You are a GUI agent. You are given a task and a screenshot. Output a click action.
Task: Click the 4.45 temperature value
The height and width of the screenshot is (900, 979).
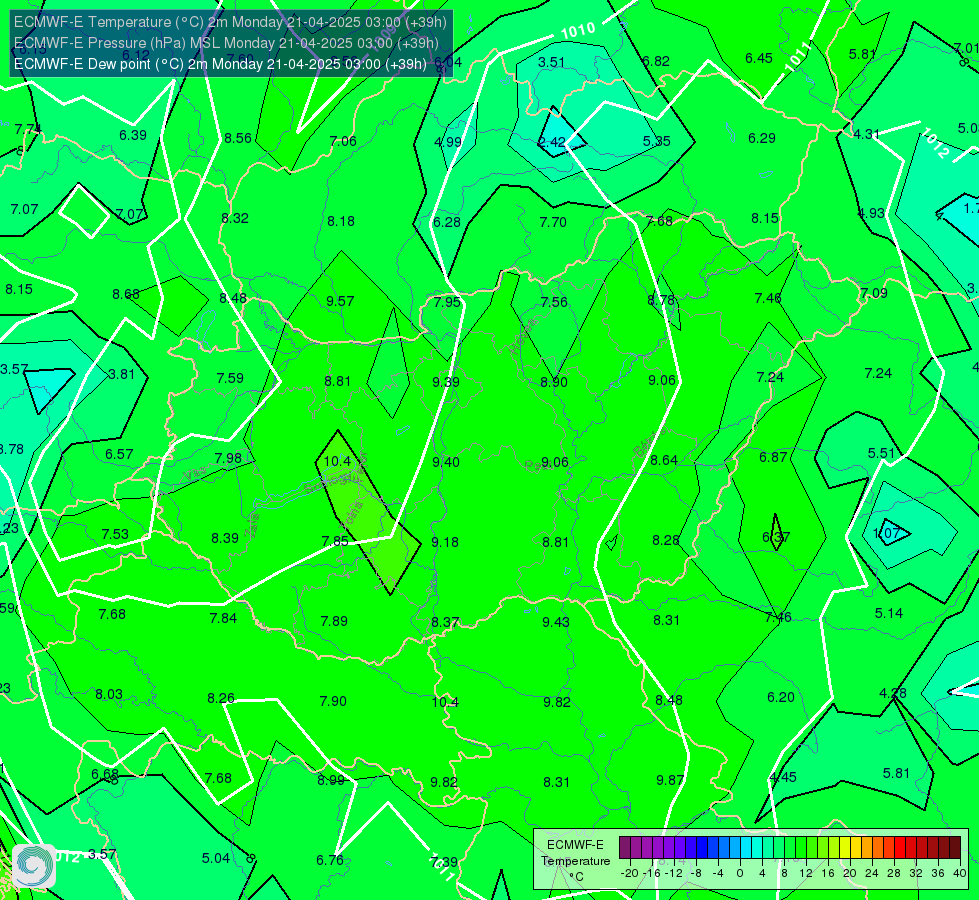coord(783,777)
